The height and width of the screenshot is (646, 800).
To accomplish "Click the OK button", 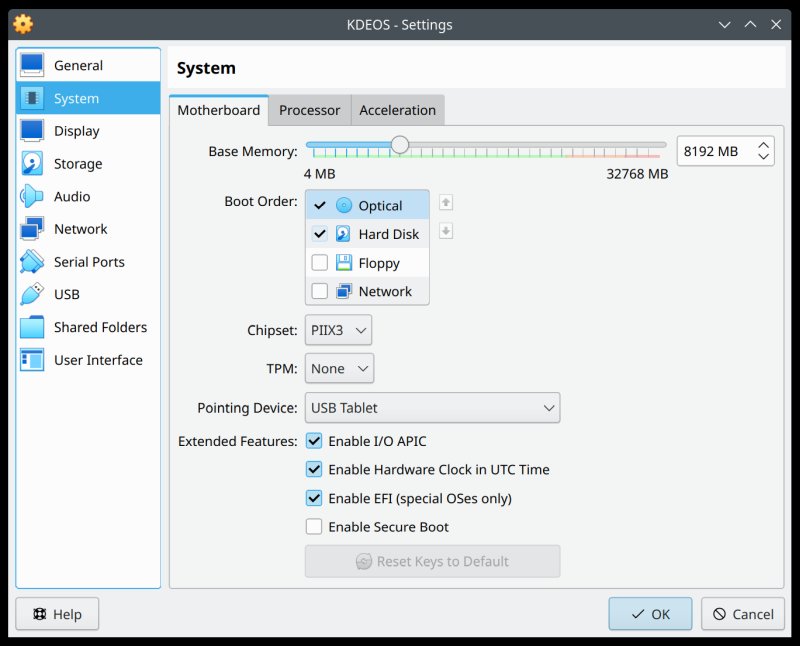I will point(650,614).
